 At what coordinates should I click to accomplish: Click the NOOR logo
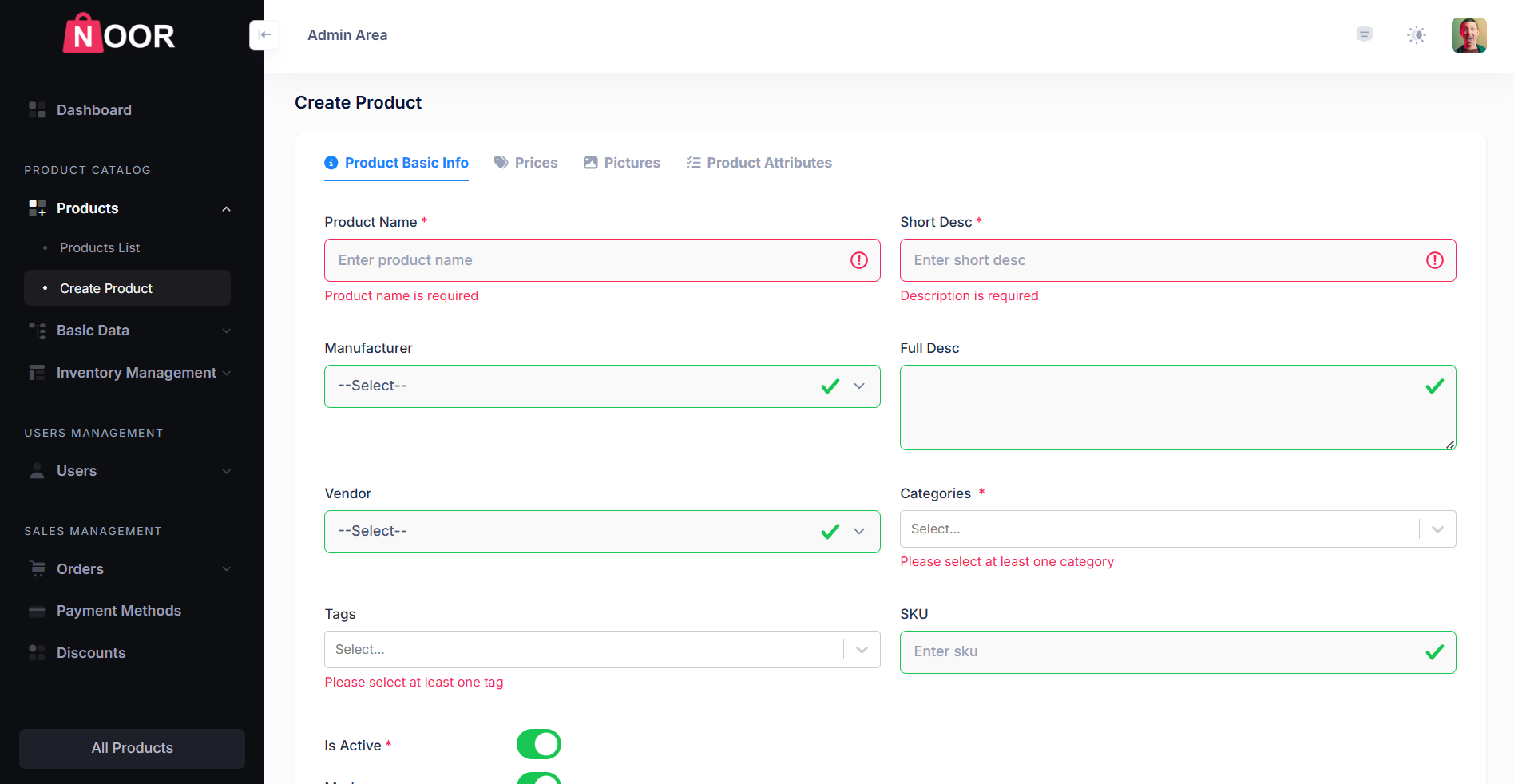coord(120,35)
